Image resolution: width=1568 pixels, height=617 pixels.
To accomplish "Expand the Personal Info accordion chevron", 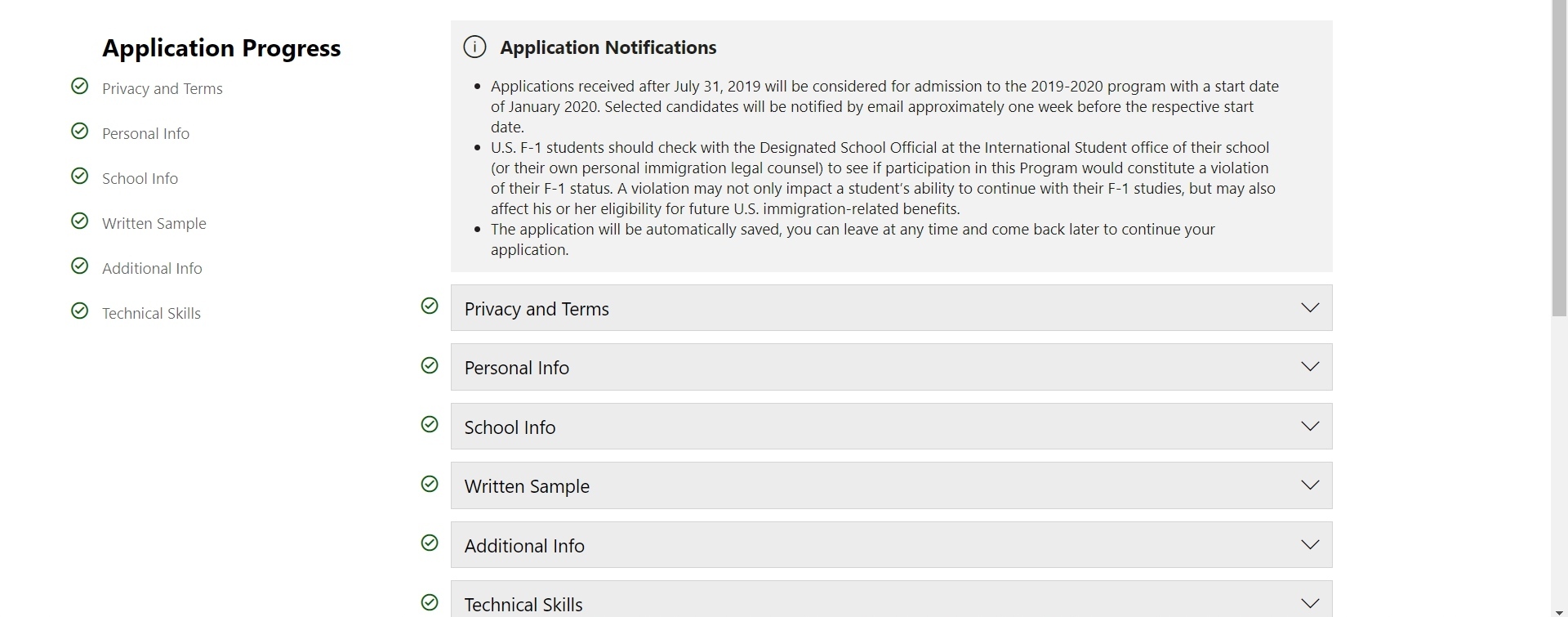I will [1310, 367].
